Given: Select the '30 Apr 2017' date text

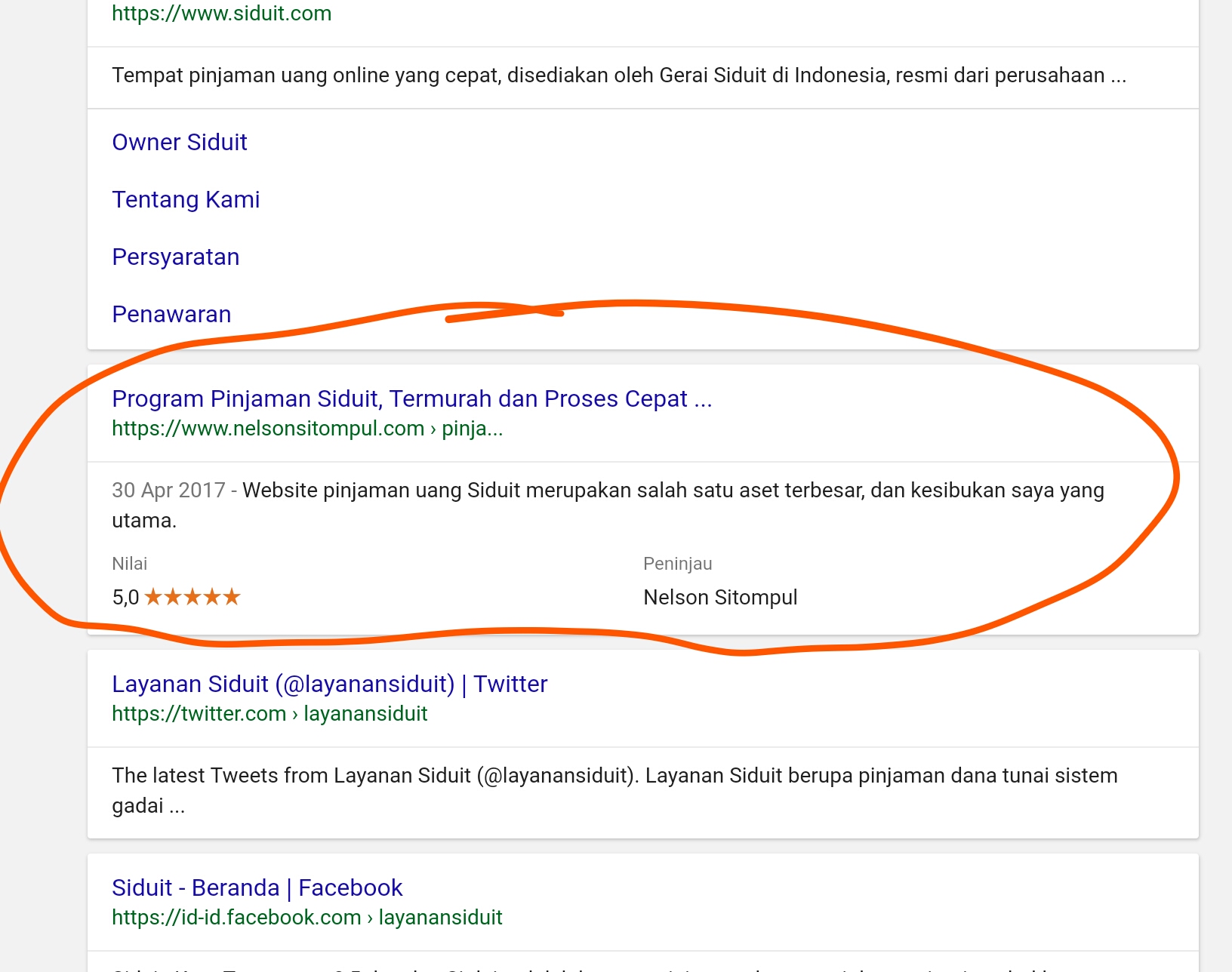Looking at the screenshot, I should pos(168,491).
